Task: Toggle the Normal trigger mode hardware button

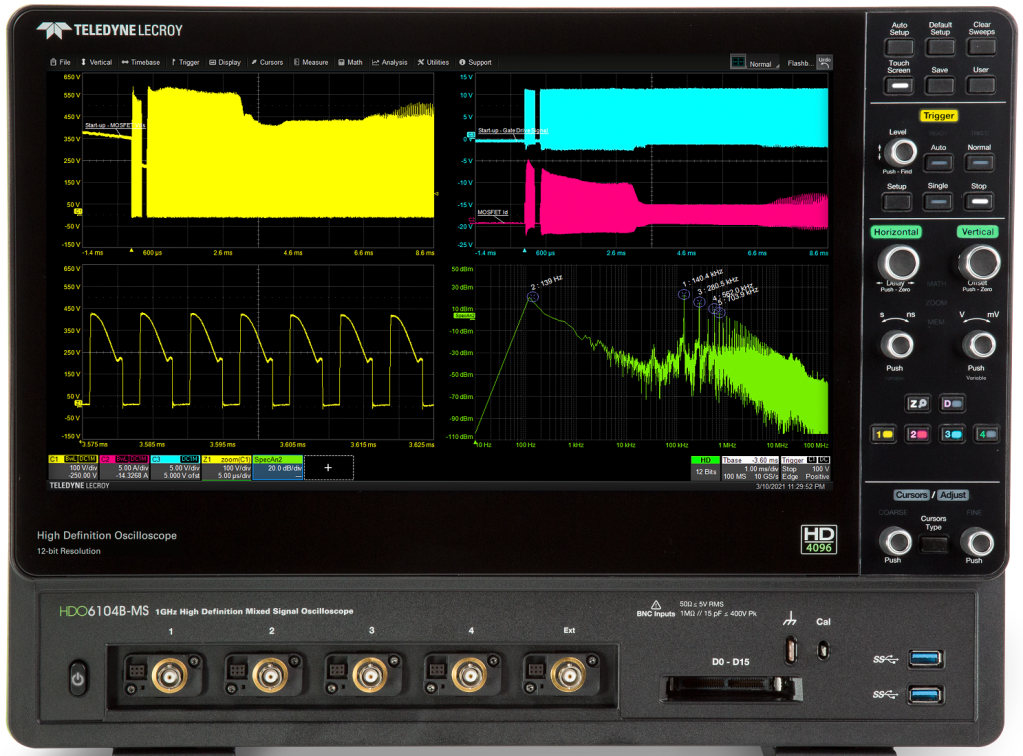Action: [x=979, y=163]
